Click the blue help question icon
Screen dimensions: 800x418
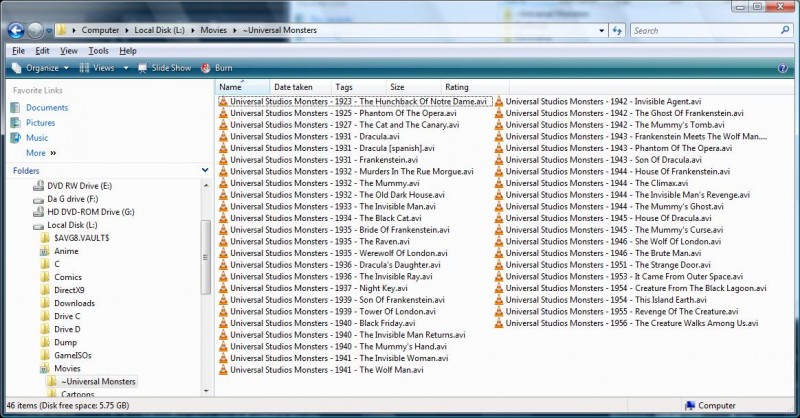(x=783, y=68)
